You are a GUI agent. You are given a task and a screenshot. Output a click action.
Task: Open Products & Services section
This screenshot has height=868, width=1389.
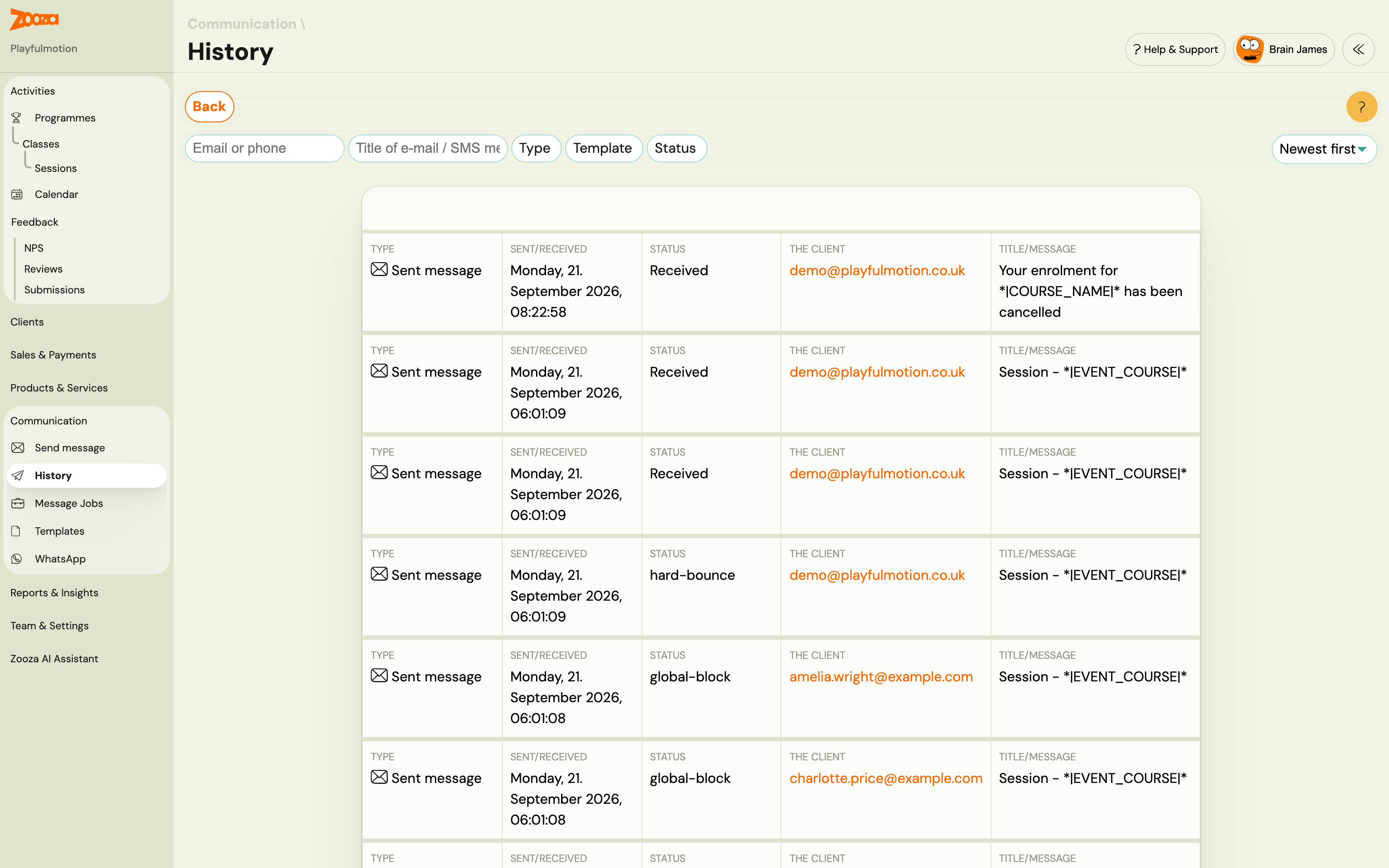[x=59, y=388]
